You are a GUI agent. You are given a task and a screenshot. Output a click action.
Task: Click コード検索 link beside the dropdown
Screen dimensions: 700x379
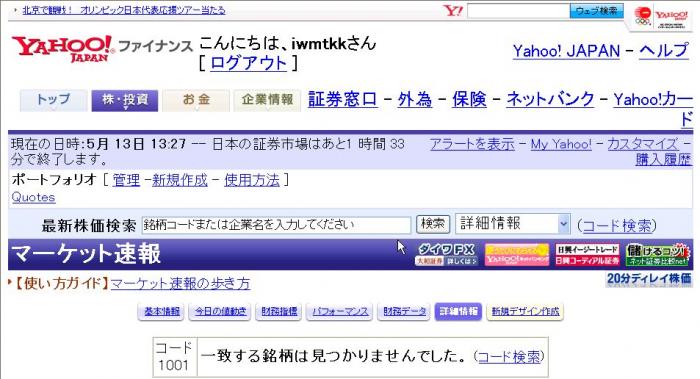[x=617, y=225]
